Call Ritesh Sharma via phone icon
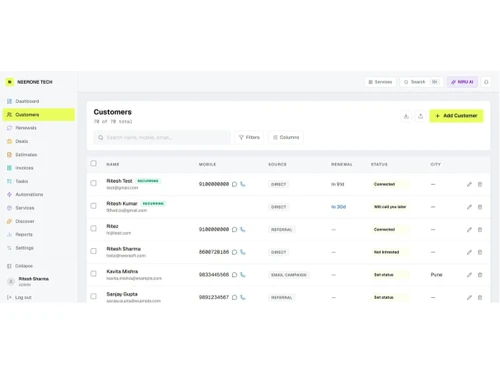500x375 pixels. pyautogui.click(x=243, y=252)
